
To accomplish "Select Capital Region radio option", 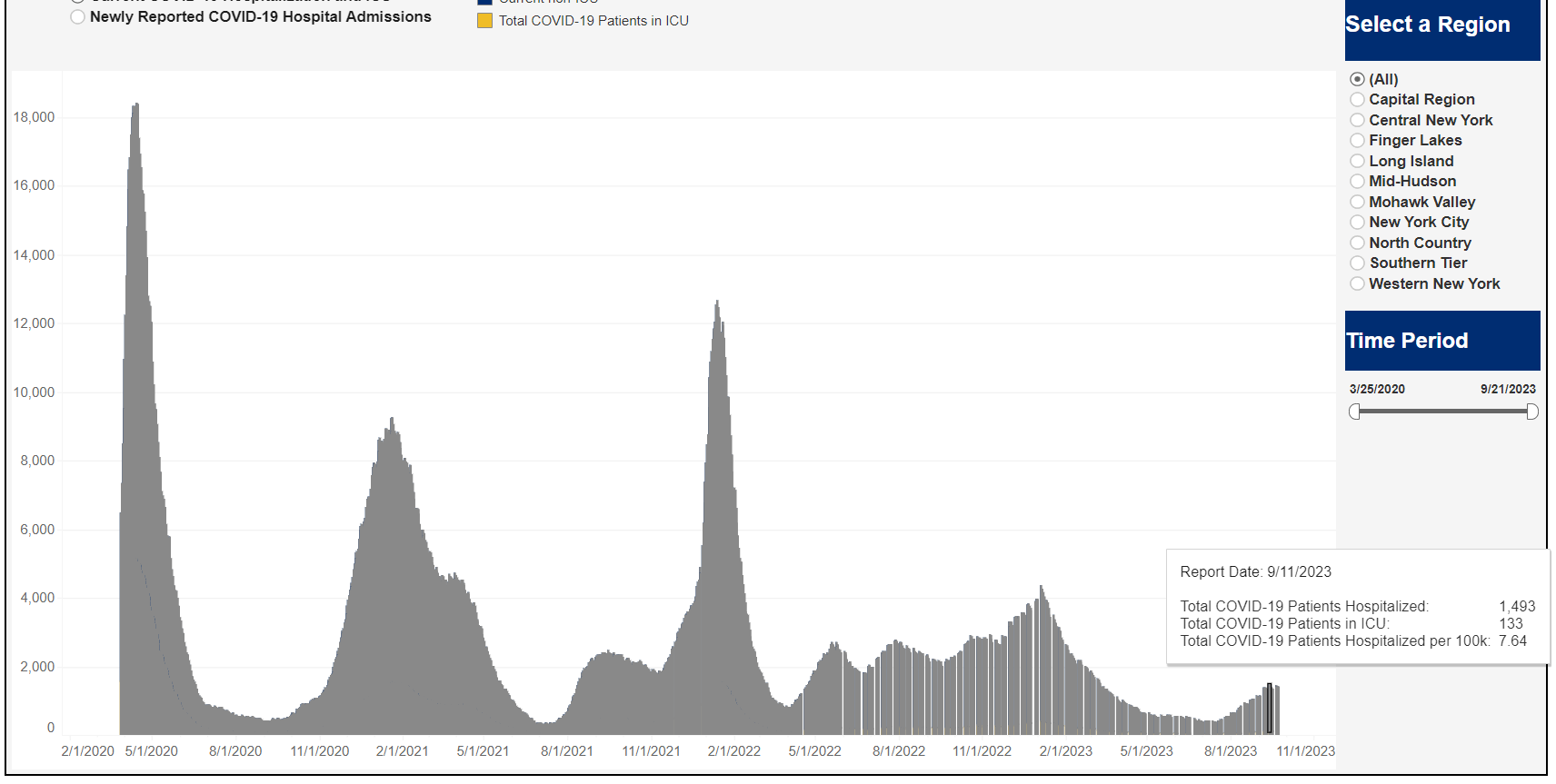I will click(1357, 100).
